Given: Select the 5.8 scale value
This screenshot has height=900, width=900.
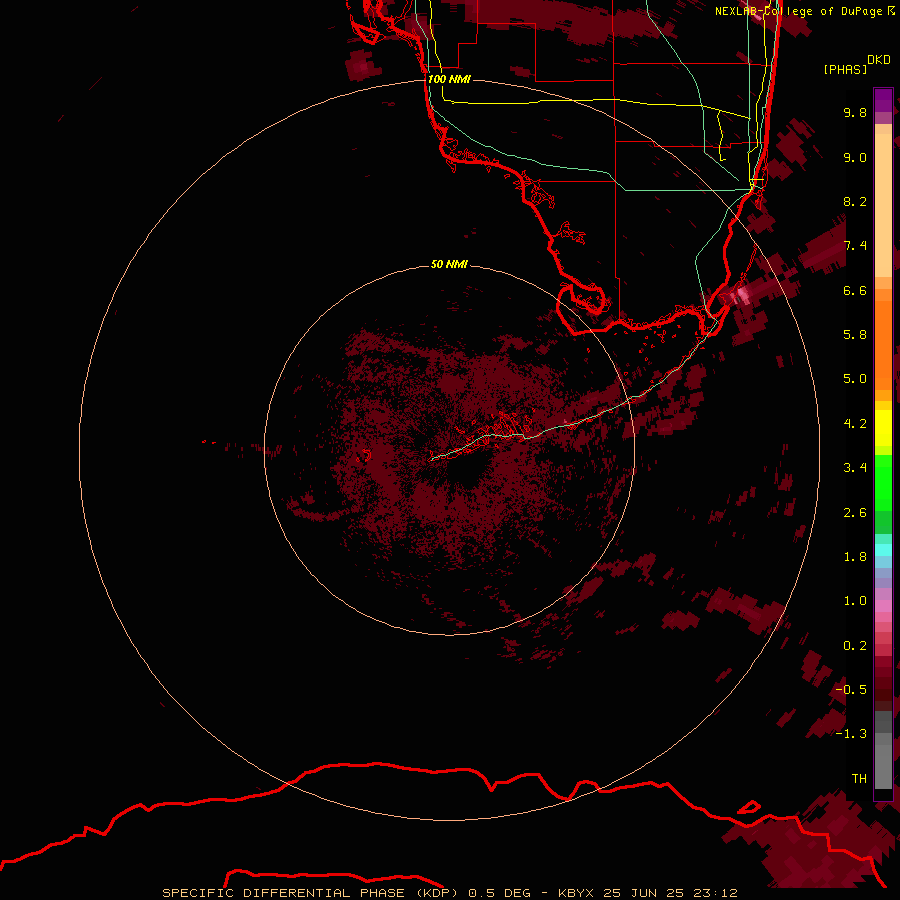Looking at the screenshot, I should point(855,334).
